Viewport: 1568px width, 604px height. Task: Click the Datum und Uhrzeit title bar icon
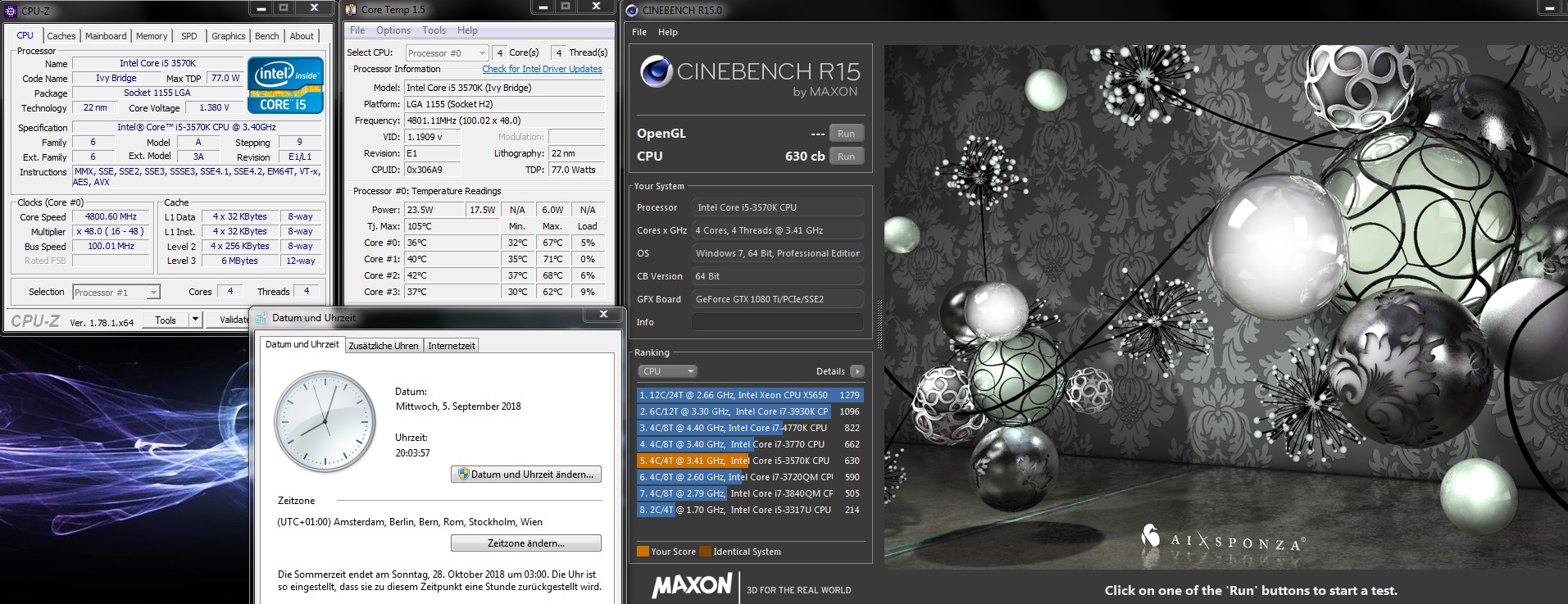(261, 318)
